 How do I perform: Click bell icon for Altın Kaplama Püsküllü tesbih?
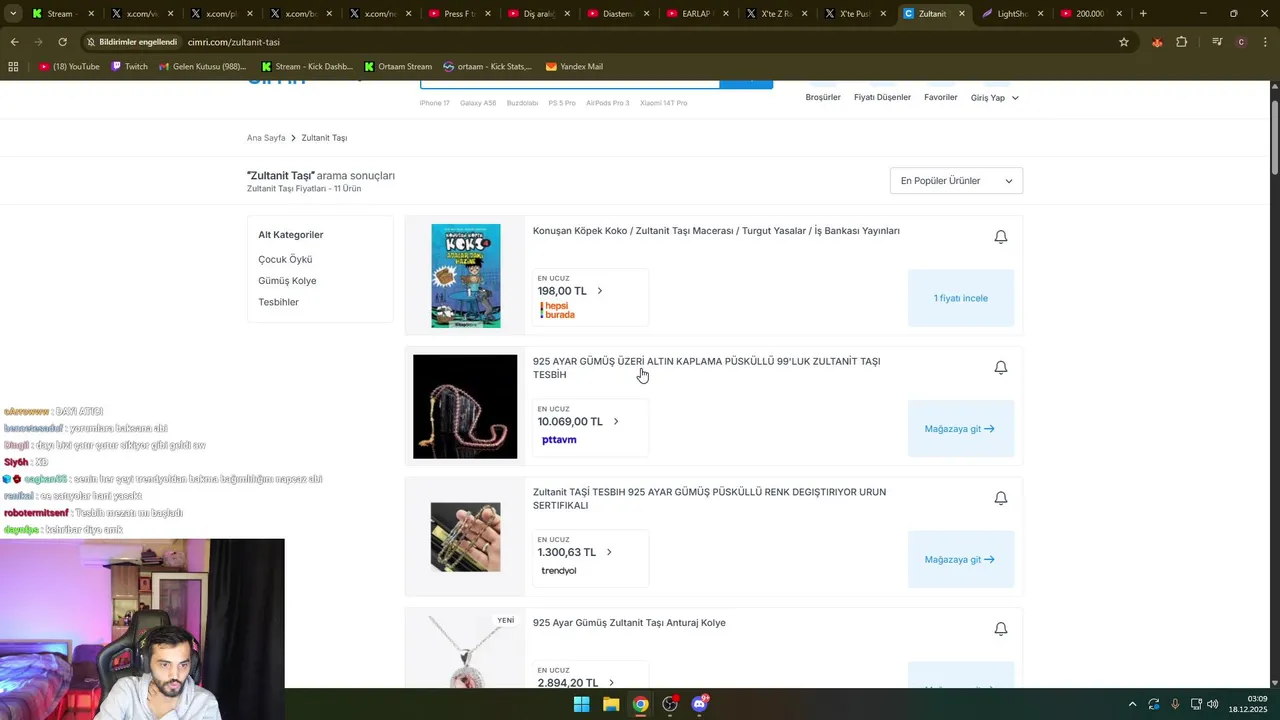click(1000, 368)
